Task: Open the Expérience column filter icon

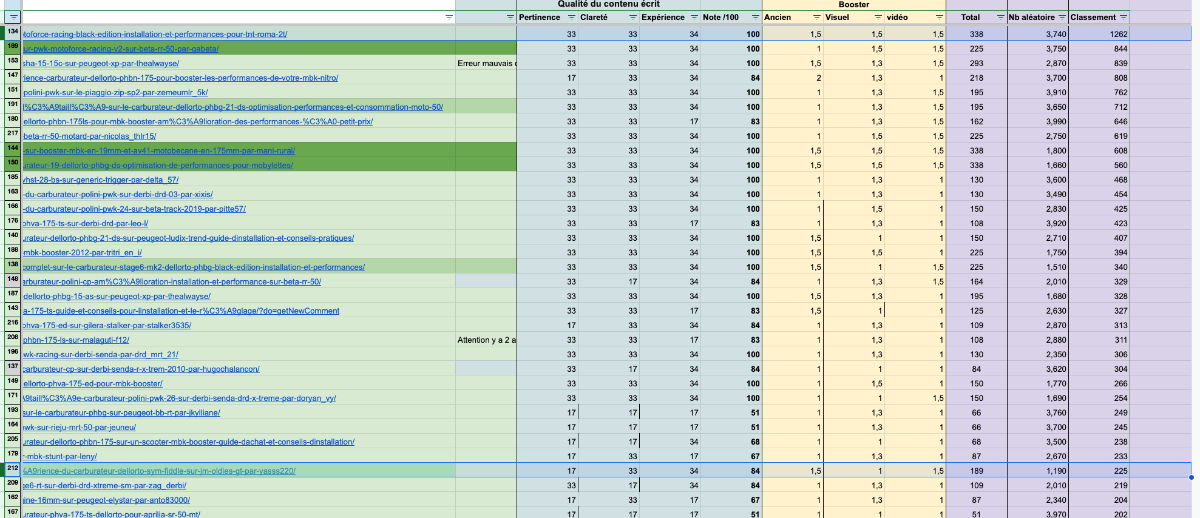Action: point(692,17)
